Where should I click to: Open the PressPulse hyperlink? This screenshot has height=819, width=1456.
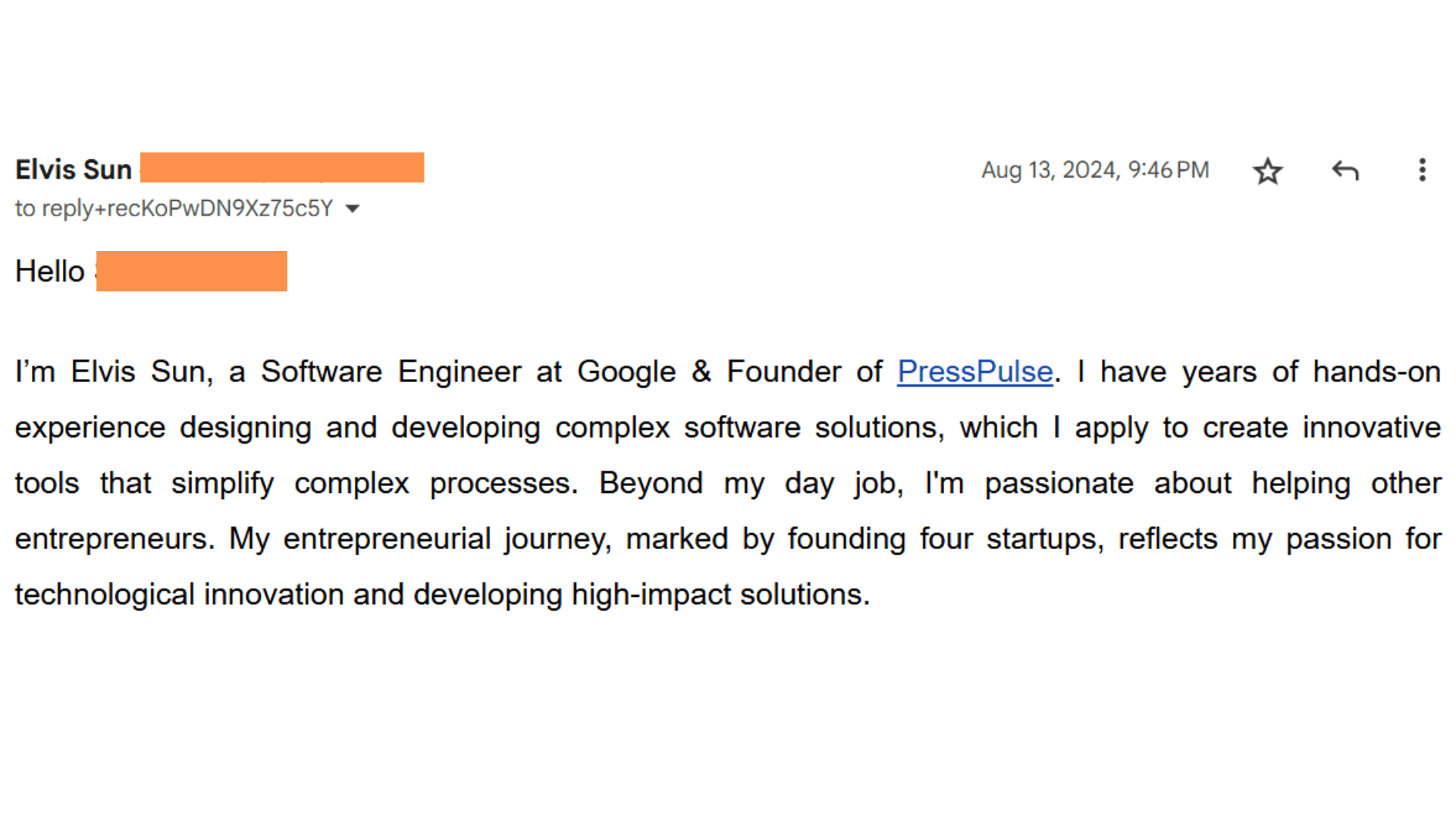point(974,372)
